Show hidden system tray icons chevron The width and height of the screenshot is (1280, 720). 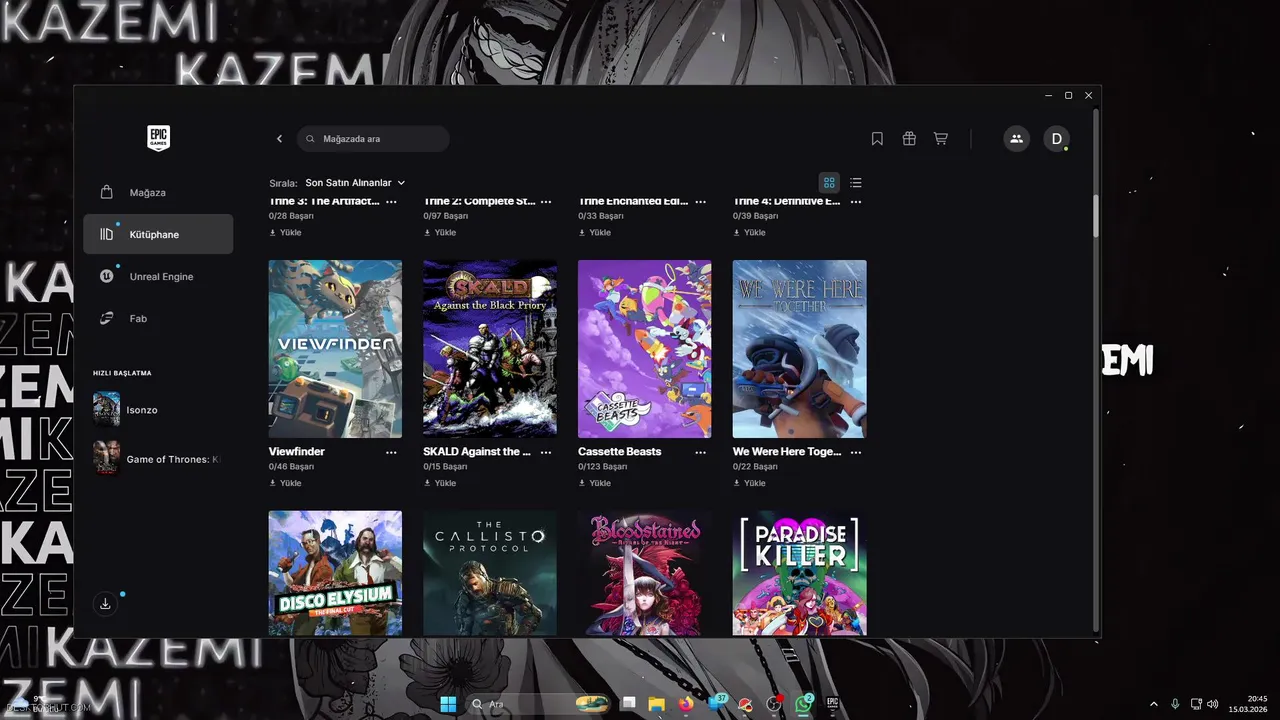[1153, 704]
